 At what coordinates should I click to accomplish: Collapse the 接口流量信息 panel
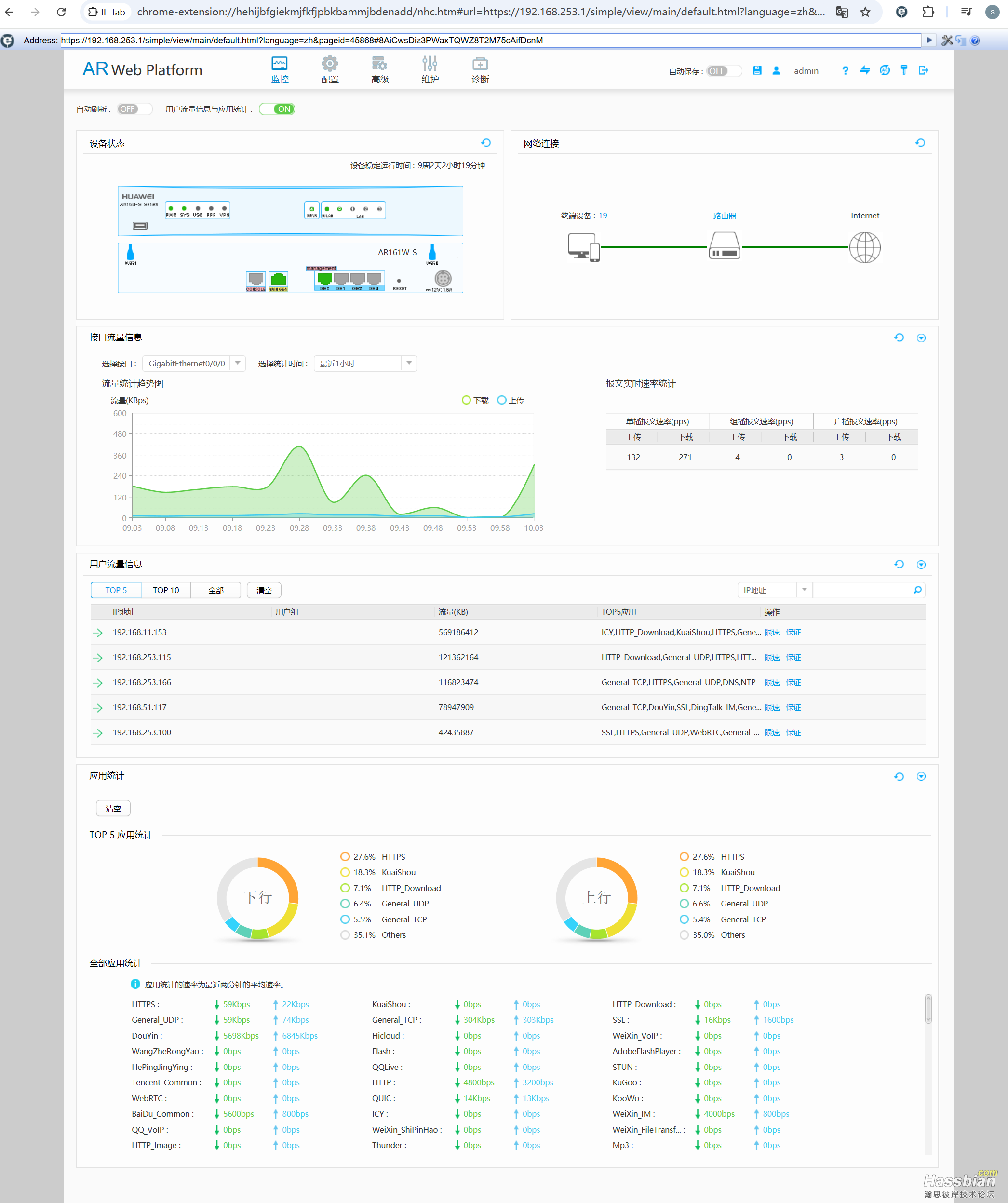tap(921, 338)
